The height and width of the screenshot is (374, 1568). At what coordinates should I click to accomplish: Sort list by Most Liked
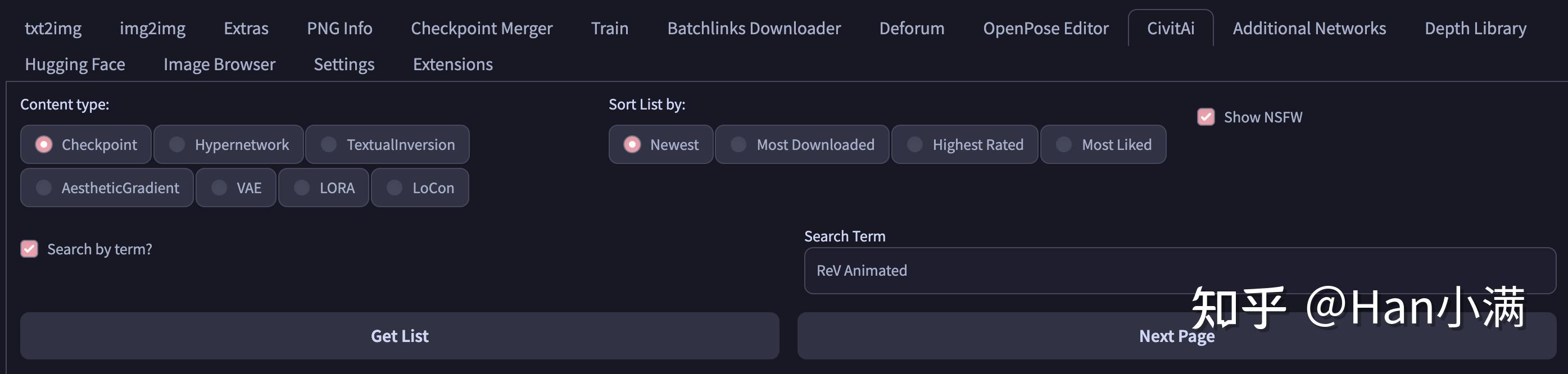point(1104,144)
